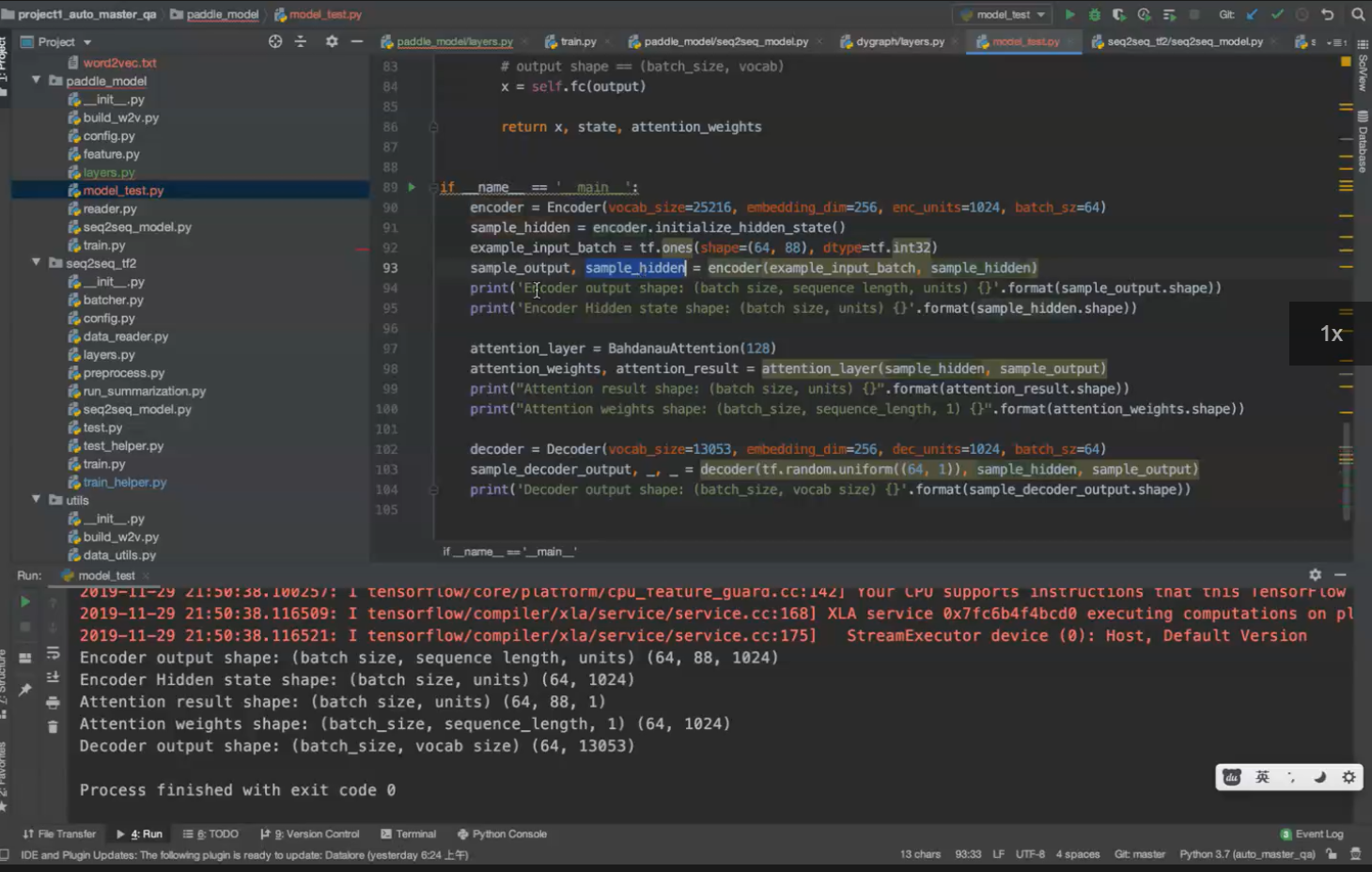The image size is (1372, 872).
Task: Collapse the seq2seq_tf2 folder
Action: tap(36, 263)
